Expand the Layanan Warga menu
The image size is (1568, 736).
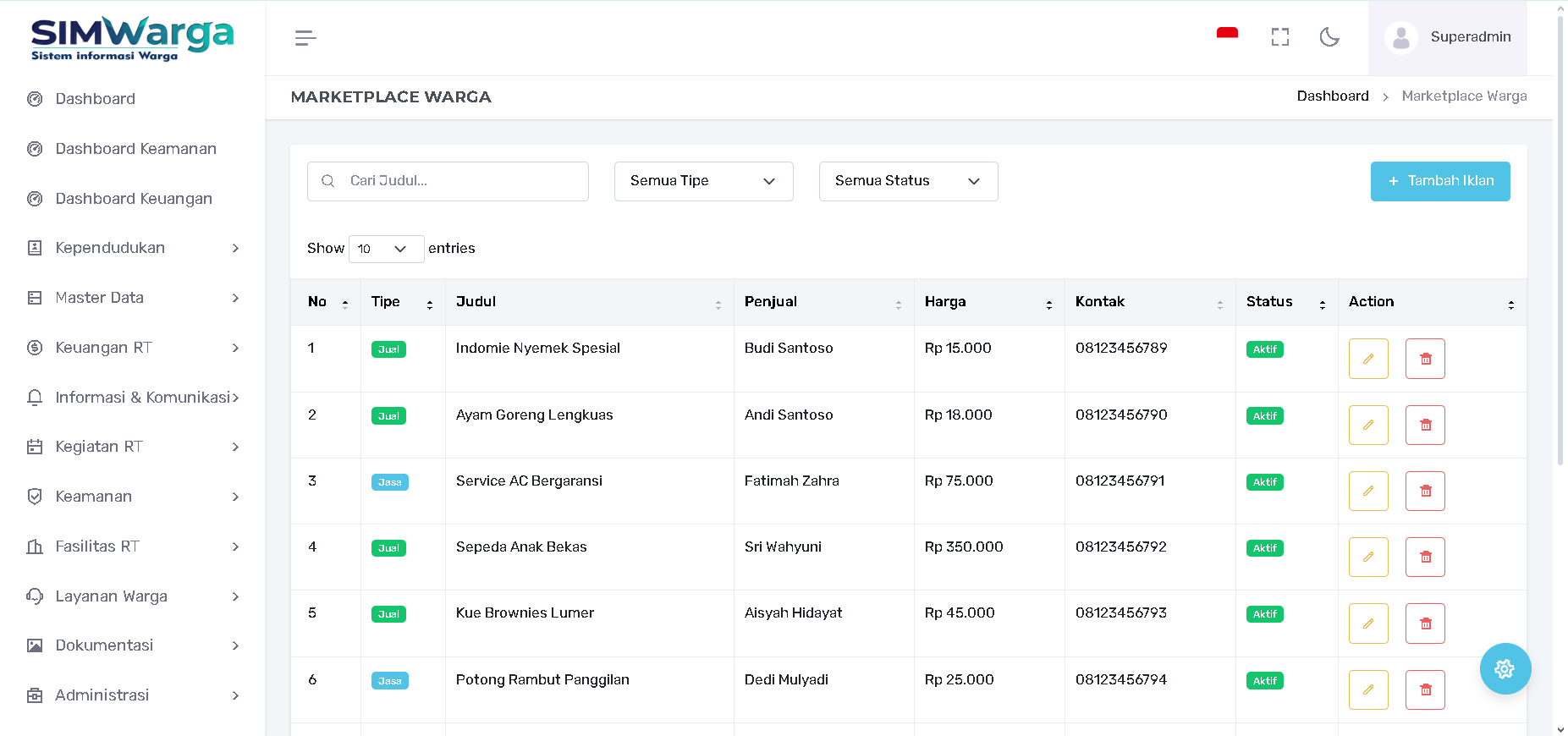(133, 596)
